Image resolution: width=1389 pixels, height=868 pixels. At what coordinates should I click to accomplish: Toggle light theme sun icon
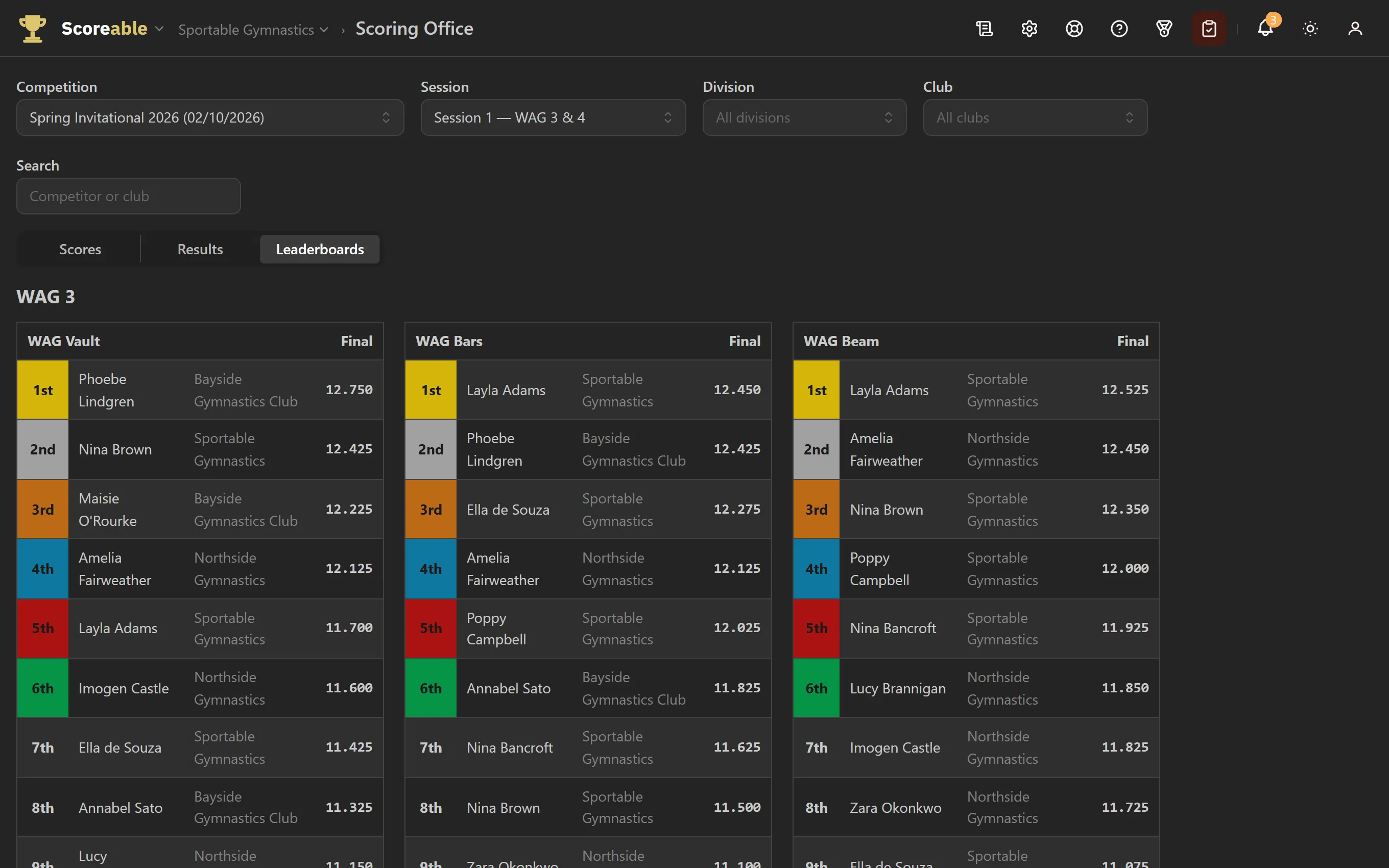(1310, 29)
